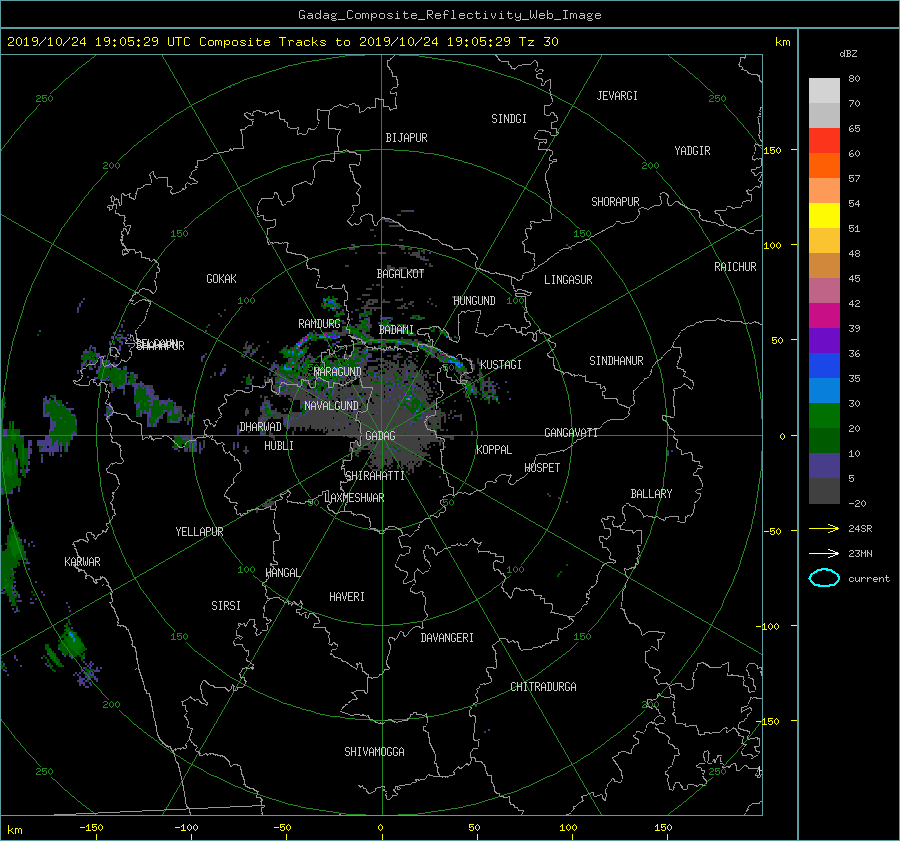
Task: Click the SINDHANUR city label
Action: click(616, 361)
